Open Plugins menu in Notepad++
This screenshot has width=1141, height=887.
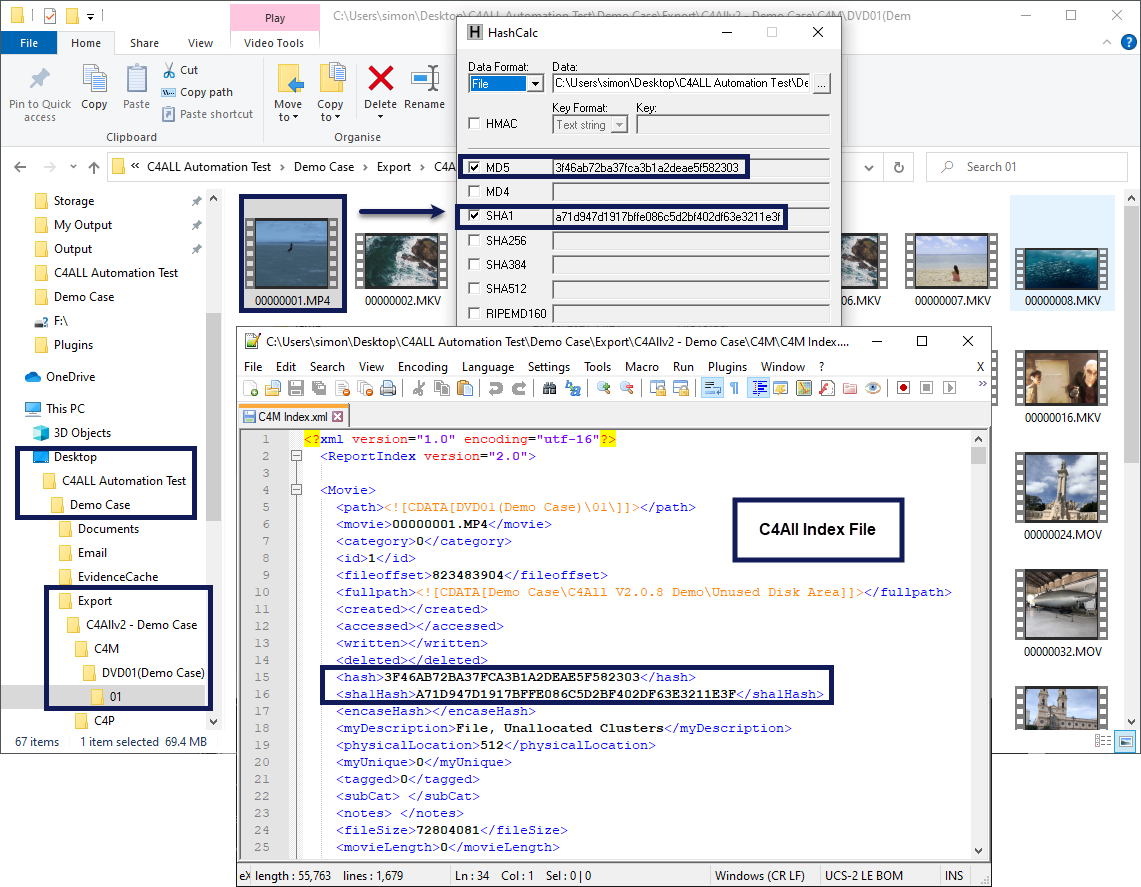point(727,367)
